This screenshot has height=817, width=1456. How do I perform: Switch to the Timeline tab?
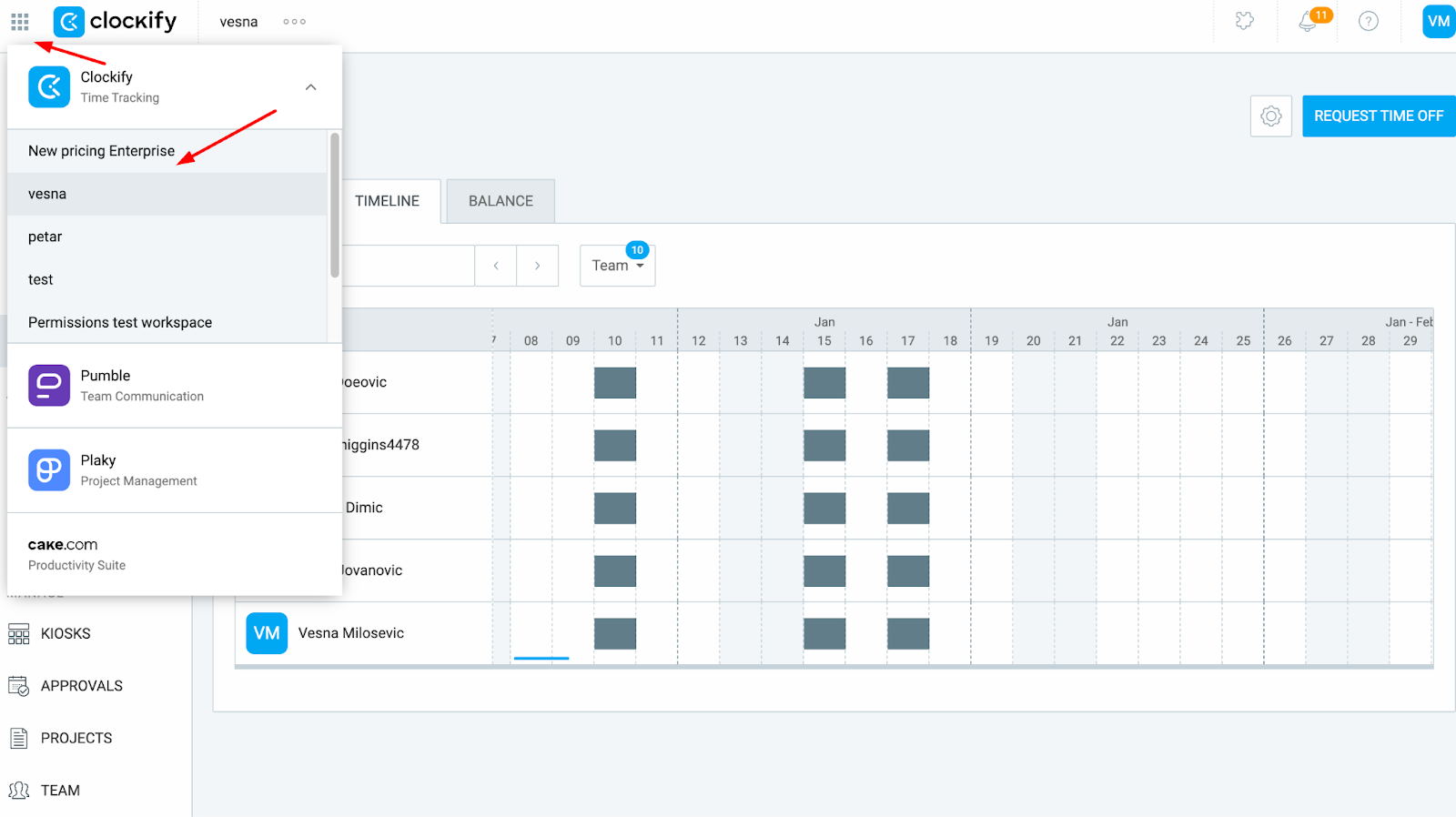388,201
